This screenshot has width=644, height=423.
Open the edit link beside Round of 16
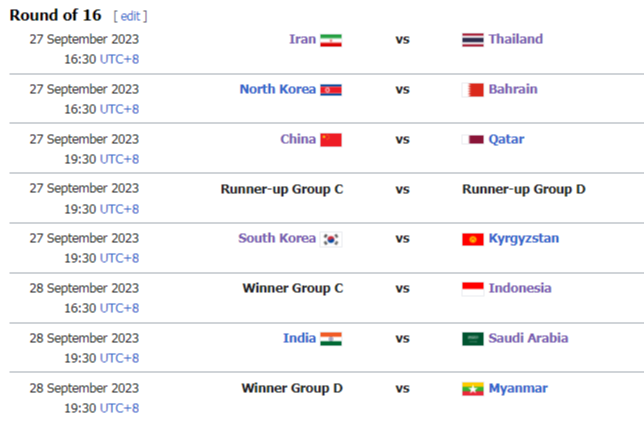(130, 16)
